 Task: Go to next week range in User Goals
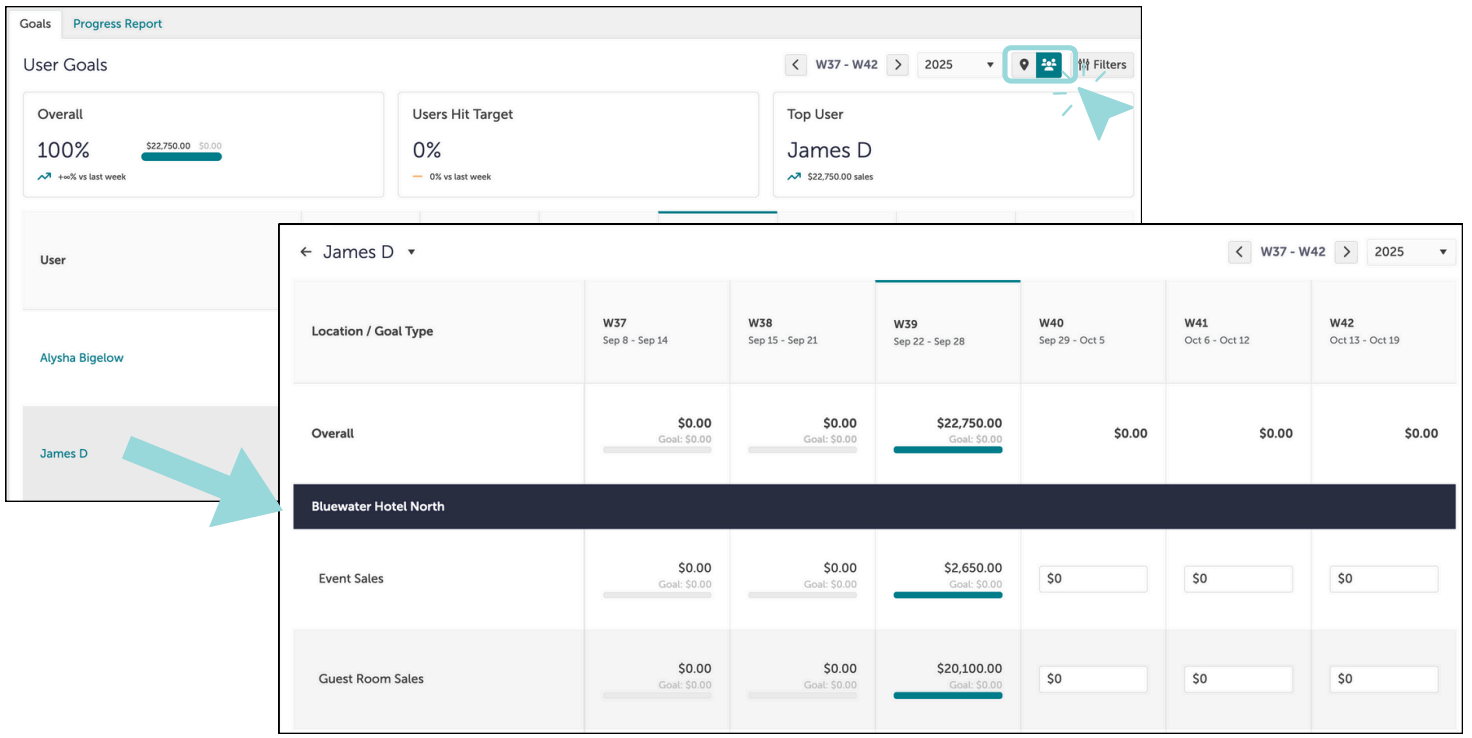tap(898, 65)
